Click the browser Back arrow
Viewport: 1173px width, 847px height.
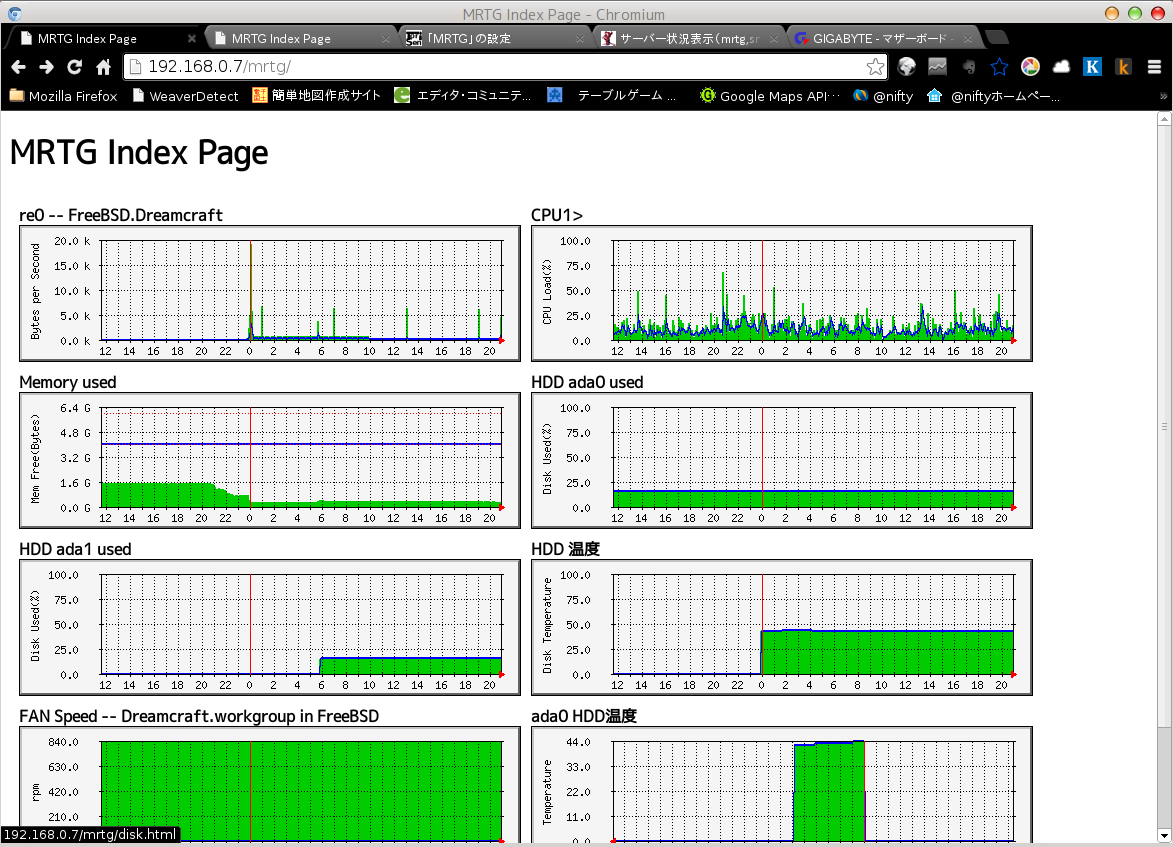click(19, 67)
